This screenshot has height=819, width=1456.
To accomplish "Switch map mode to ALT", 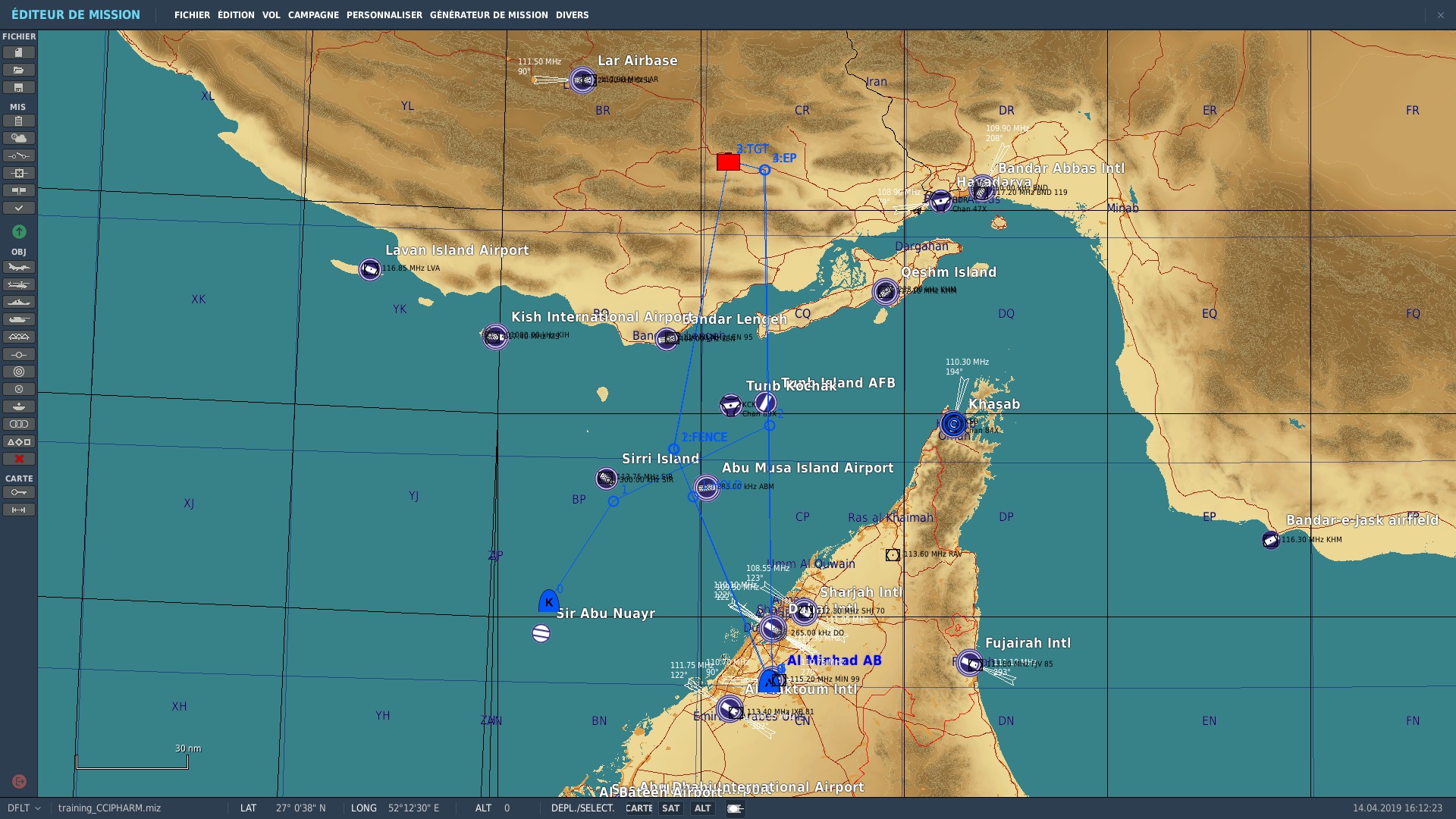I will 702,808.
